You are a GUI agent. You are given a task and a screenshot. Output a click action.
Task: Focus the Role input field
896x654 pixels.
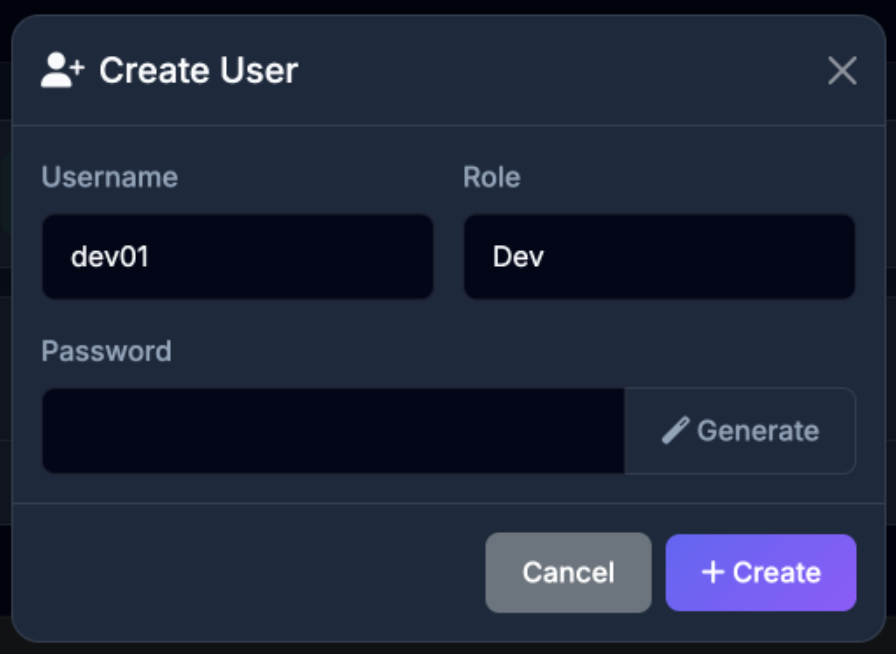point(659,257)
